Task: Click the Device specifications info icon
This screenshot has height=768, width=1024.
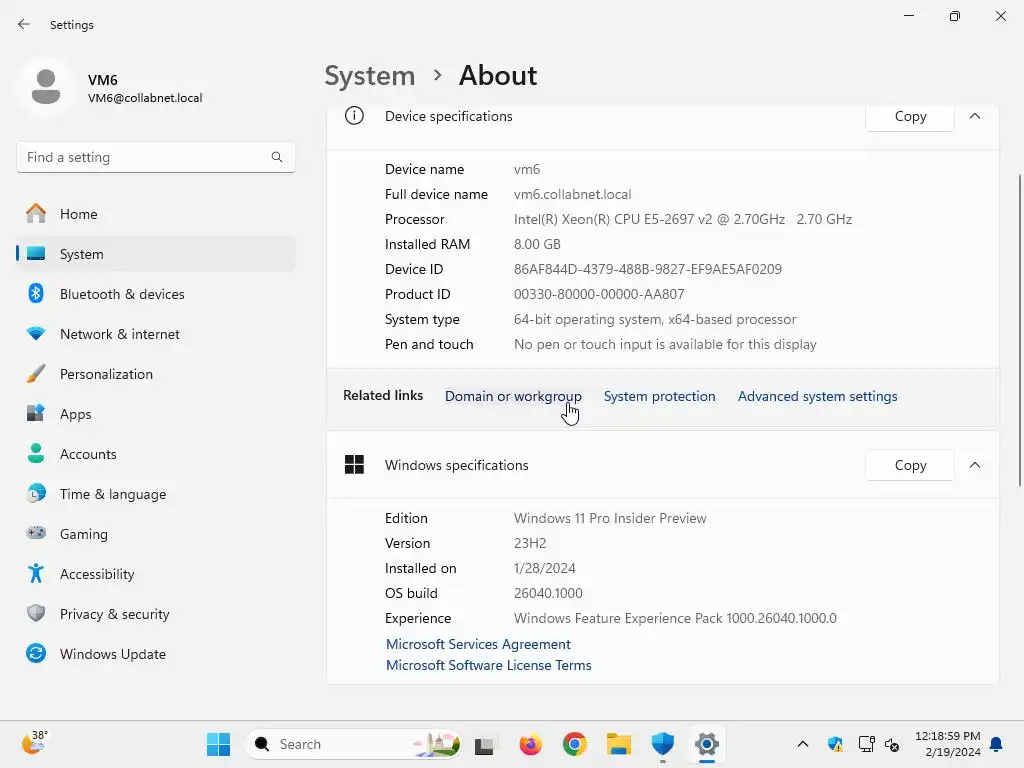Action: pyautogui.click(x=354, y=116)
